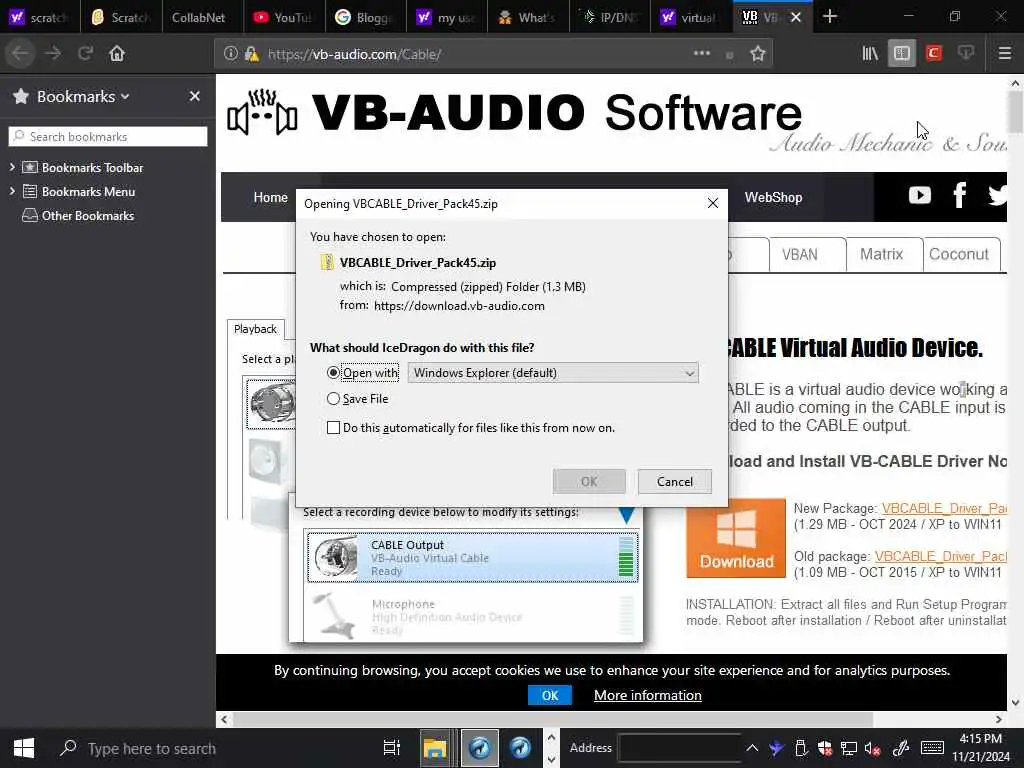This screenshot has height=768, width=1024.
Task: Switch to the Blogger browser tab
Action: (x=365, y=18)
